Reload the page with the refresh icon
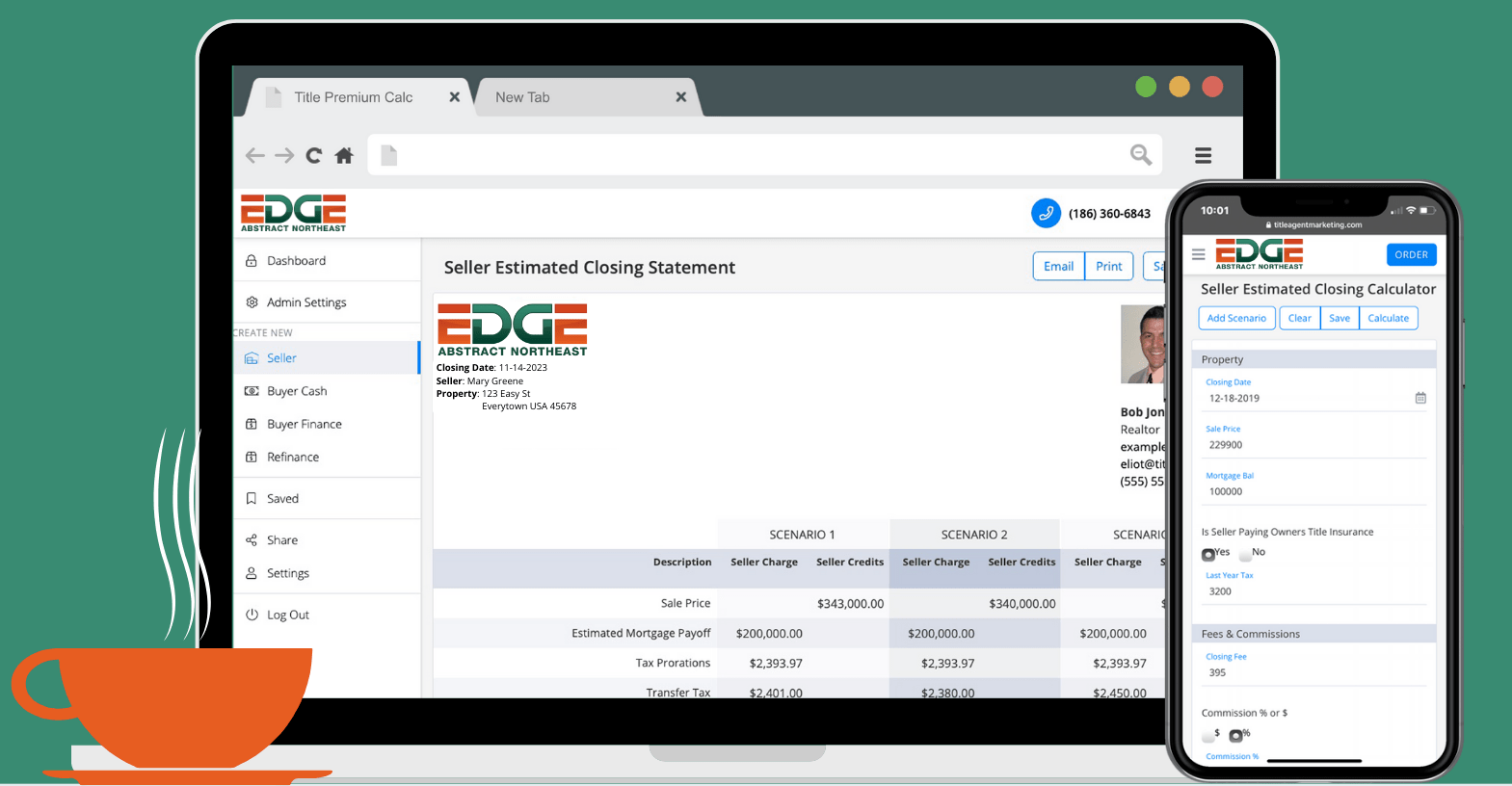Screen dimensions: 1512x786 click(x=314, y=155)
